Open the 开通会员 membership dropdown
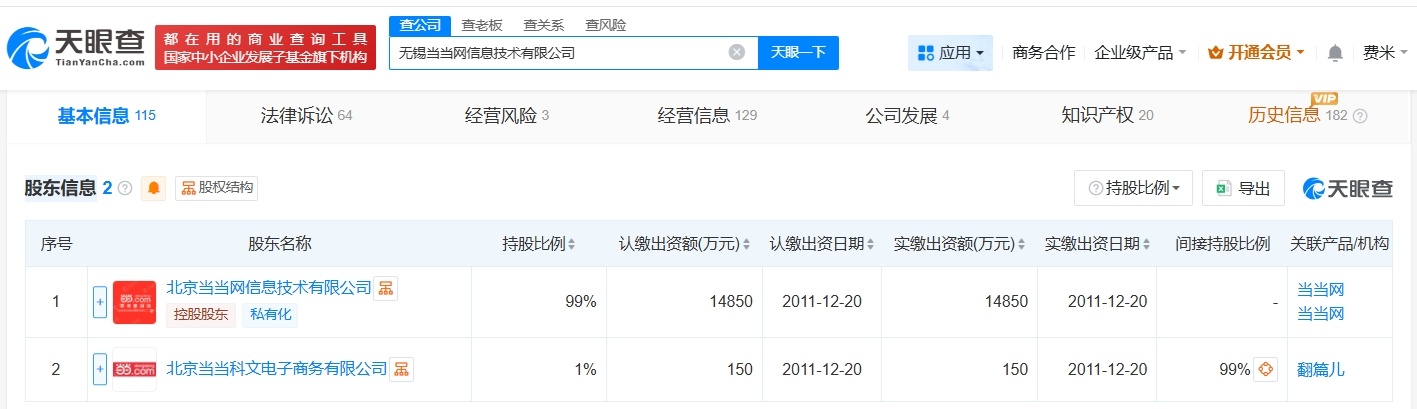 1257,52
